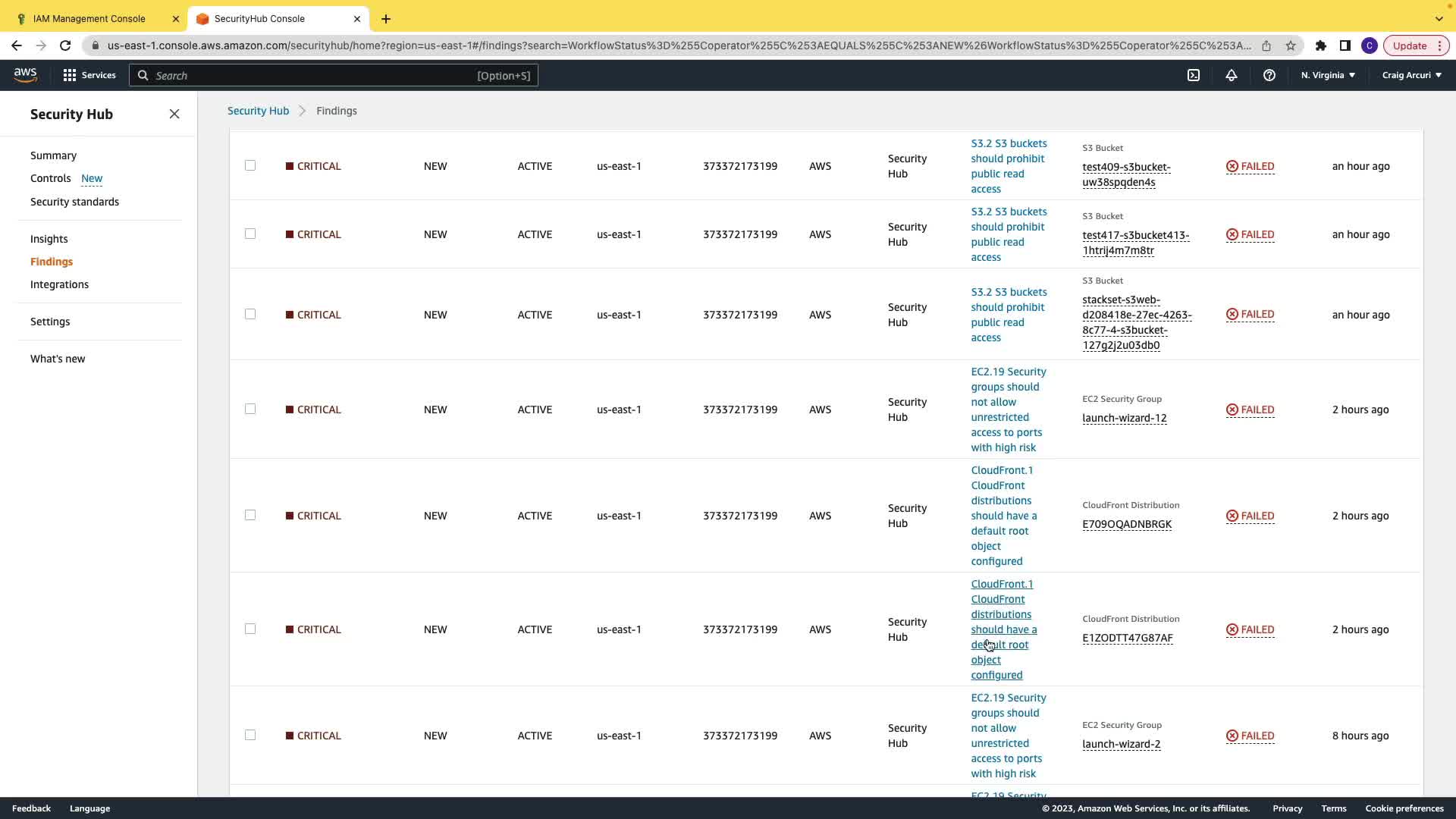Open the Services grid menu icon
1456x819 pixels.
click(x=70, y=75)
